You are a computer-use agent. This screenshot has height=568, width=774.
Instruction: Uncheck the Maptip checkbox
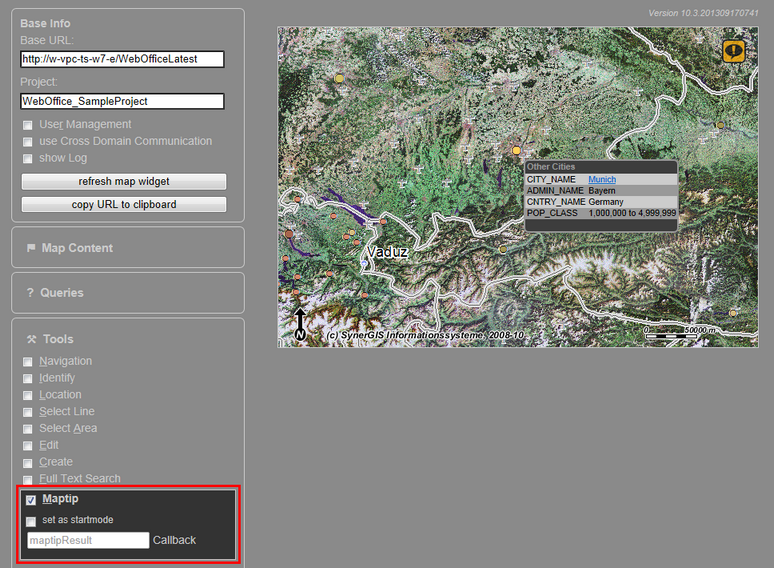tap(31, 500)
